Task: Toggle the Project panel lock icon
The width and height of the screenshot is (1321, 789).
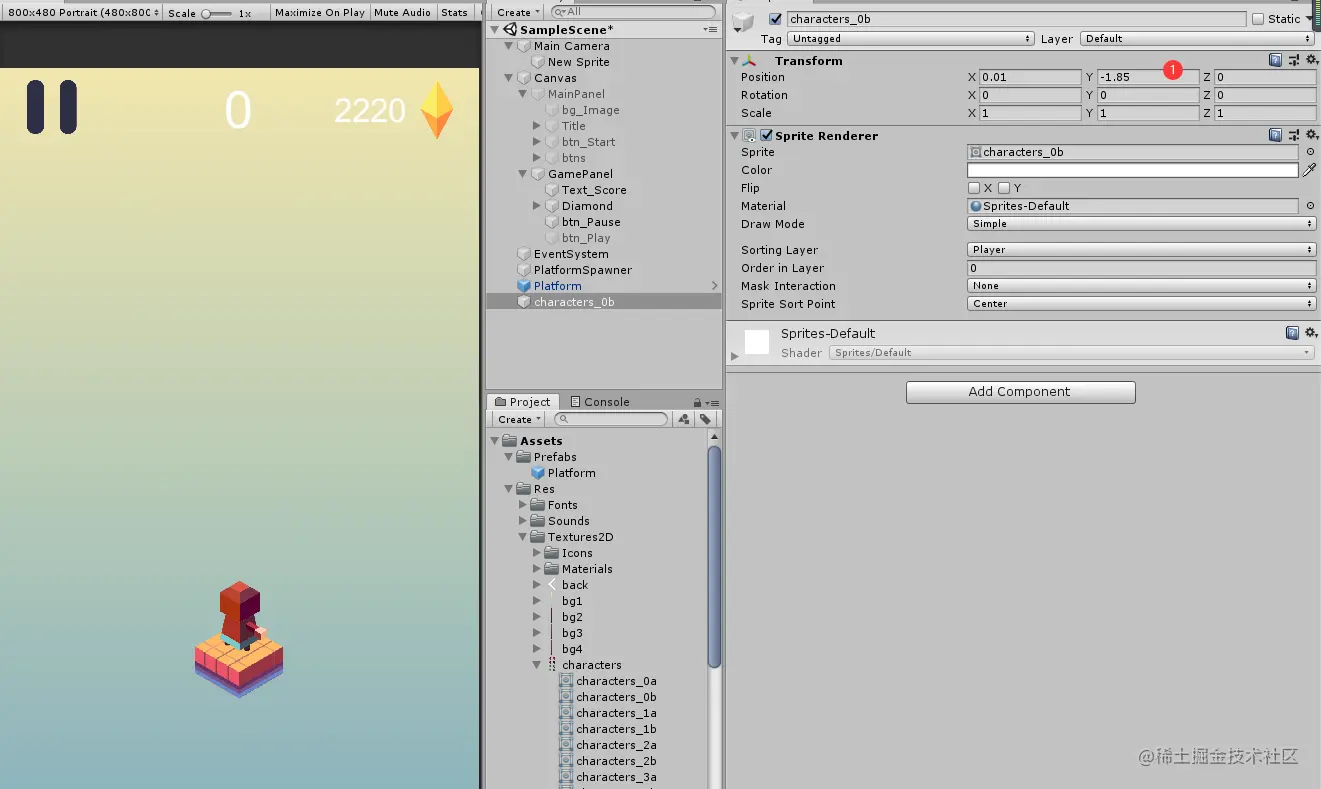Action: tap(697, 402)
